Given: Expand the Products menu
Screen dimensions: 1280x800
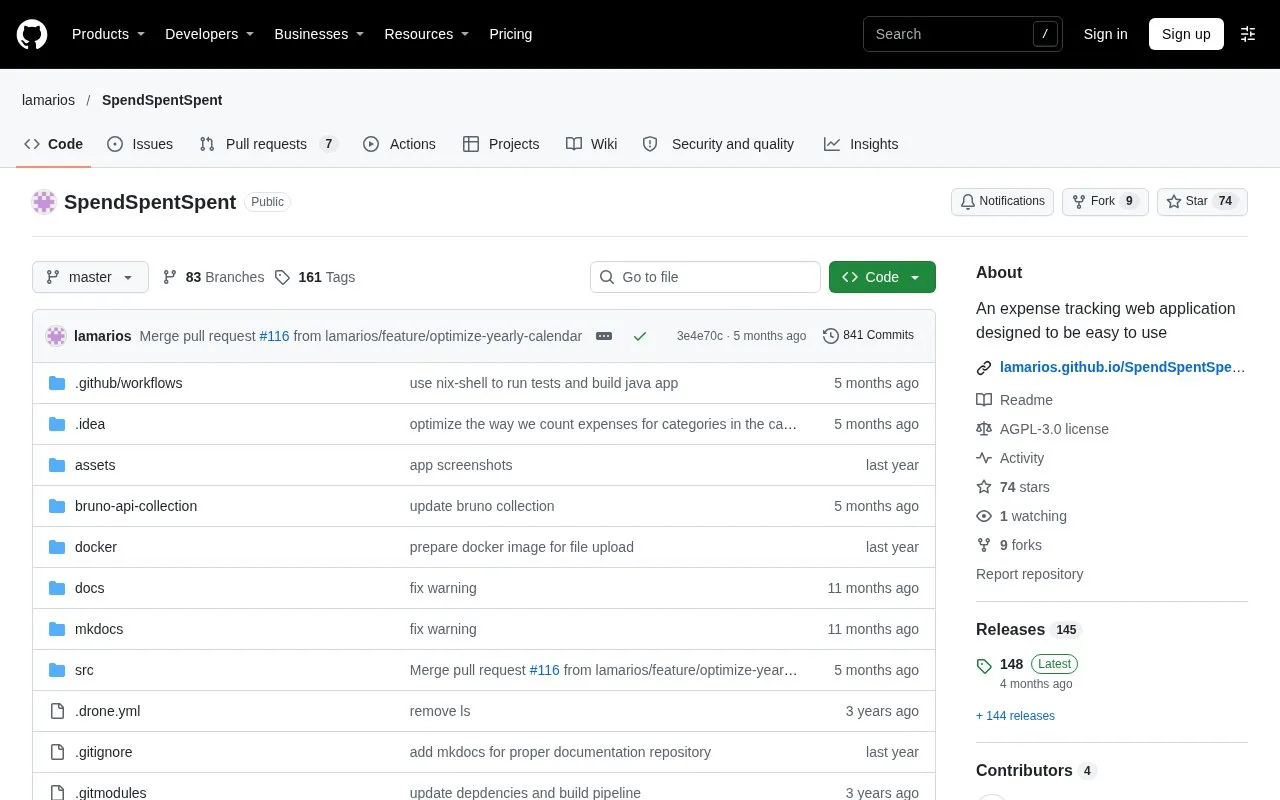Looking at the screenshot, I should tap(108, 34).
